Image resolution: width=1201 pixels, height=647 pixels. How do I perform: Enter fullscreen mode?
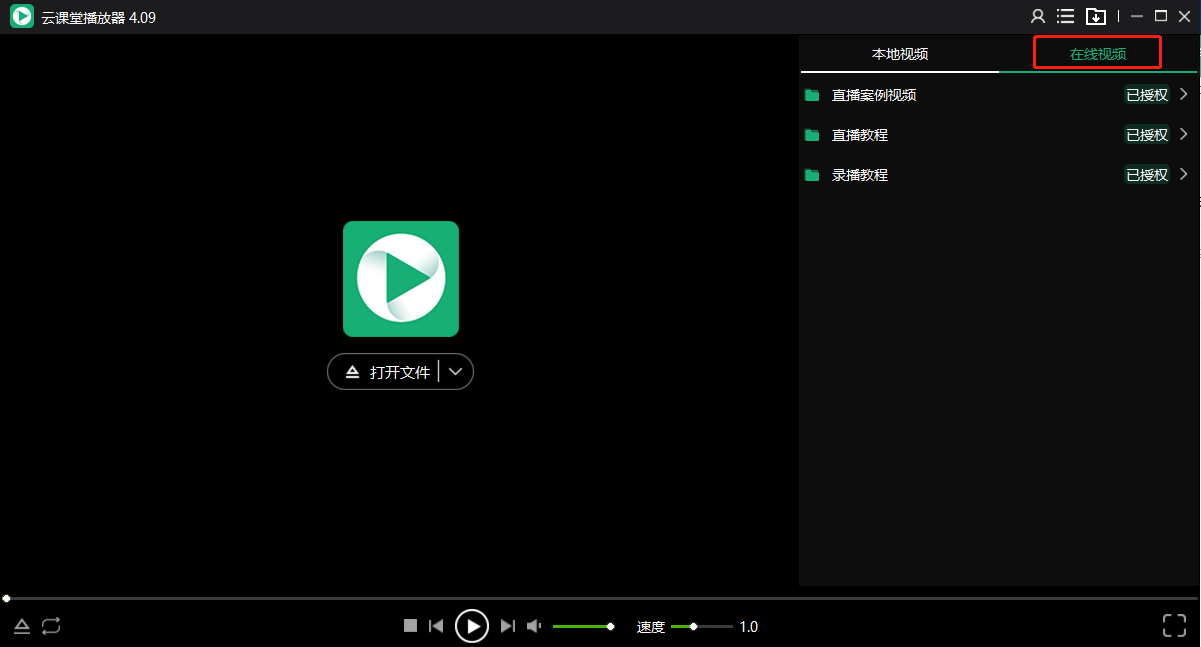(x=1174, y=626)
